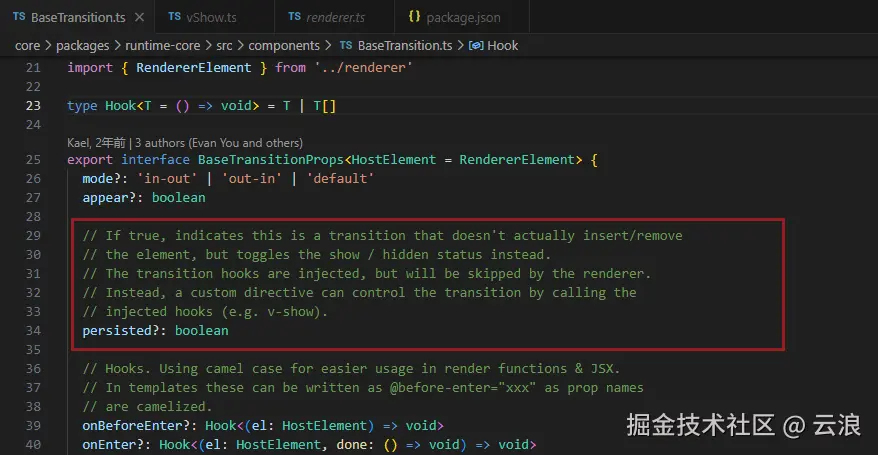Viewport: 878px width, 455px height.
Task: Click line number 25 in the gutter
Action: (33, 160)
